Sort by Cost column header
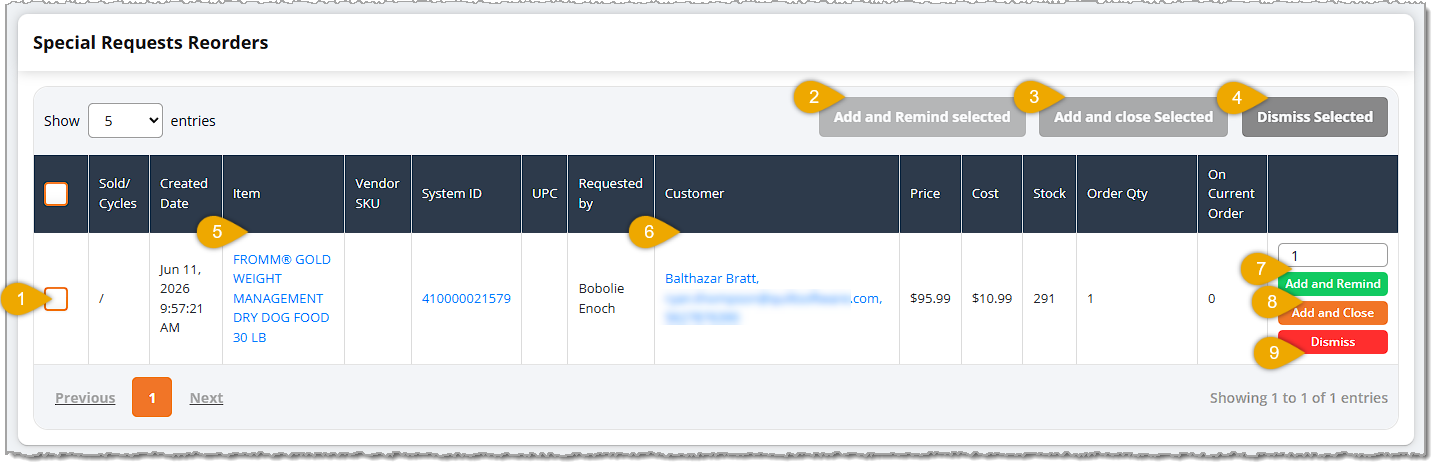This screenshot has height=468, width=1437. pos(992,194)
